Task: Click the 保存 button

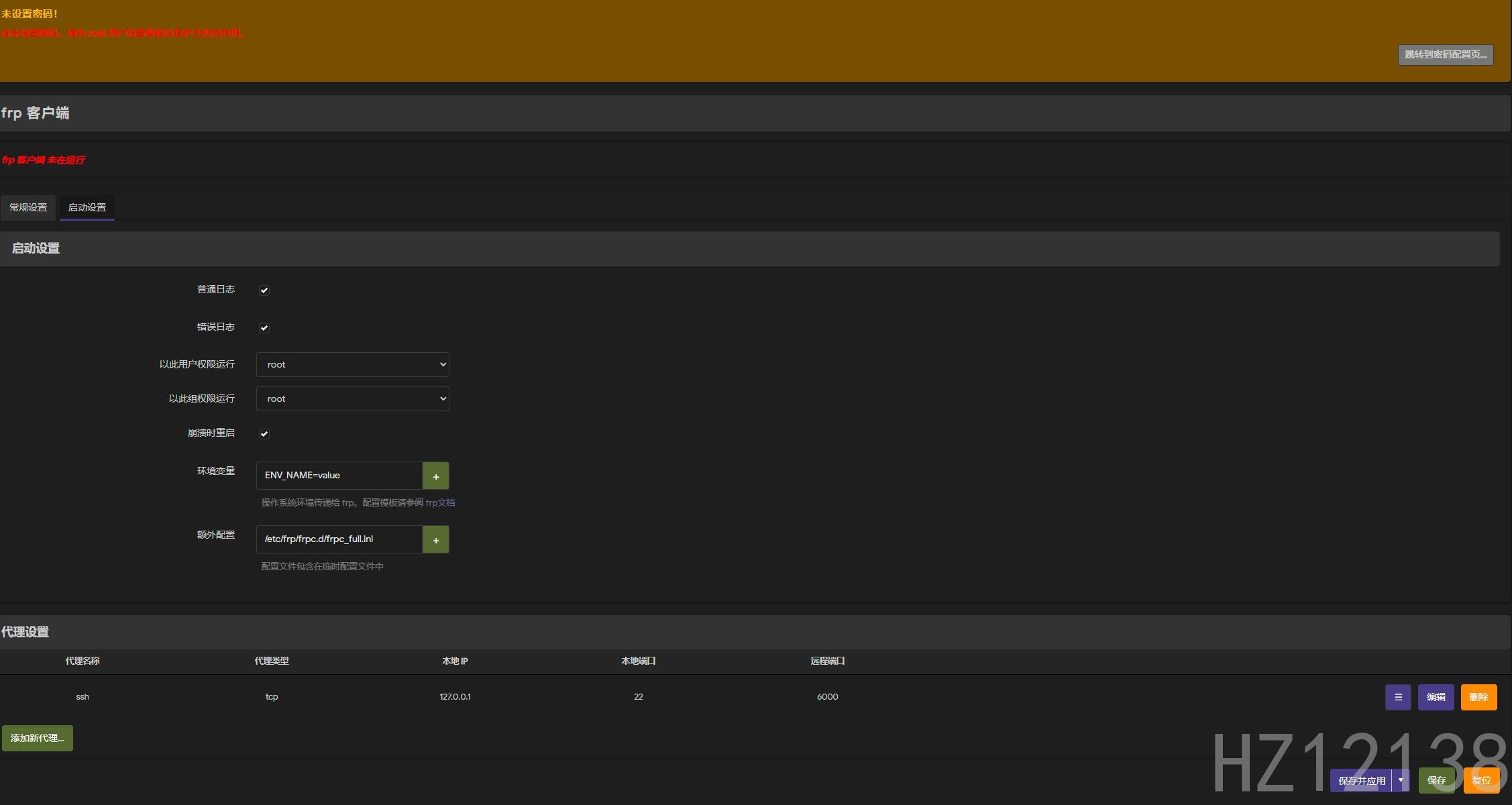Action: 1436,780
